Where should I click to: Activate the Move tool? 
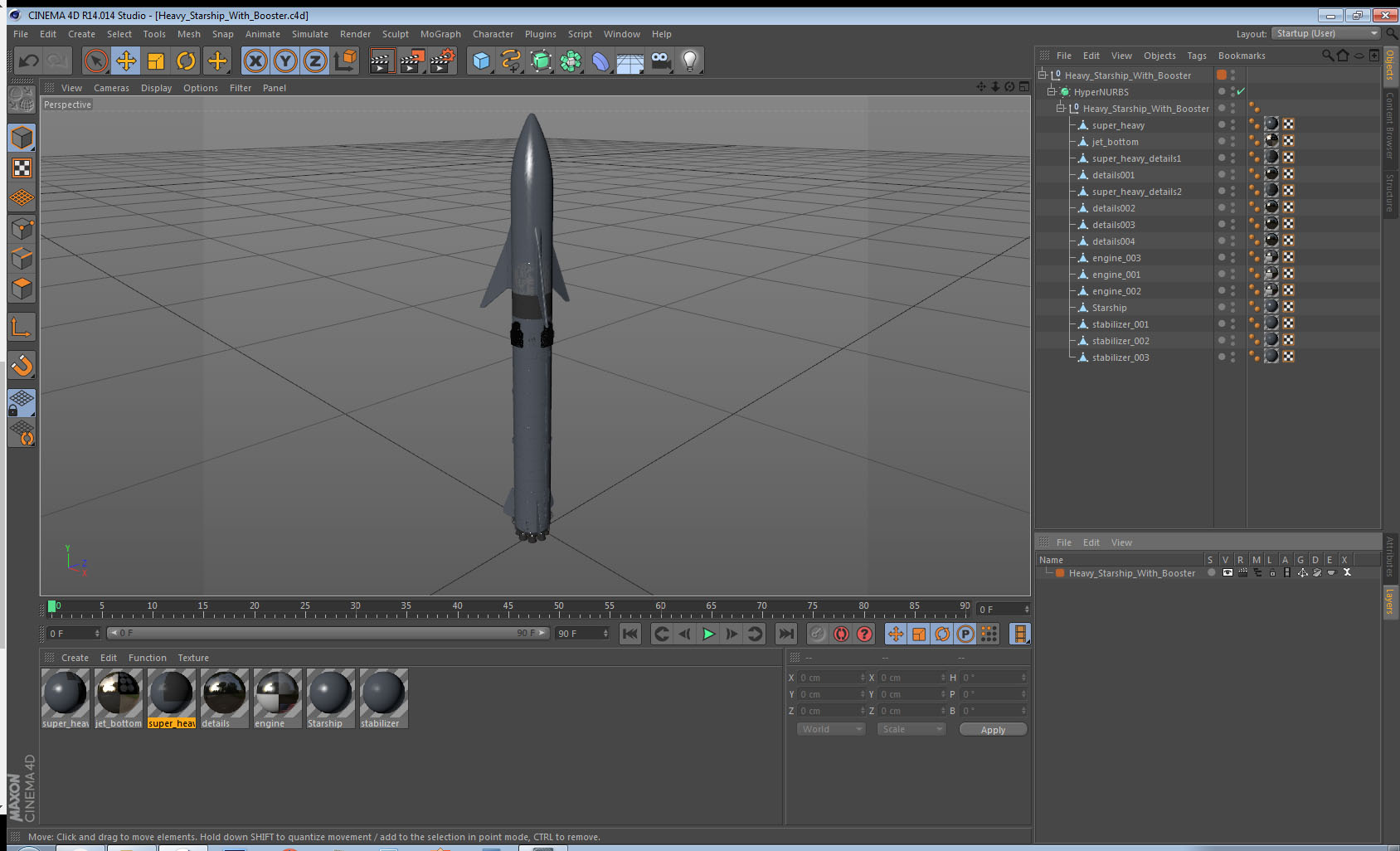(x=126, y=61)
